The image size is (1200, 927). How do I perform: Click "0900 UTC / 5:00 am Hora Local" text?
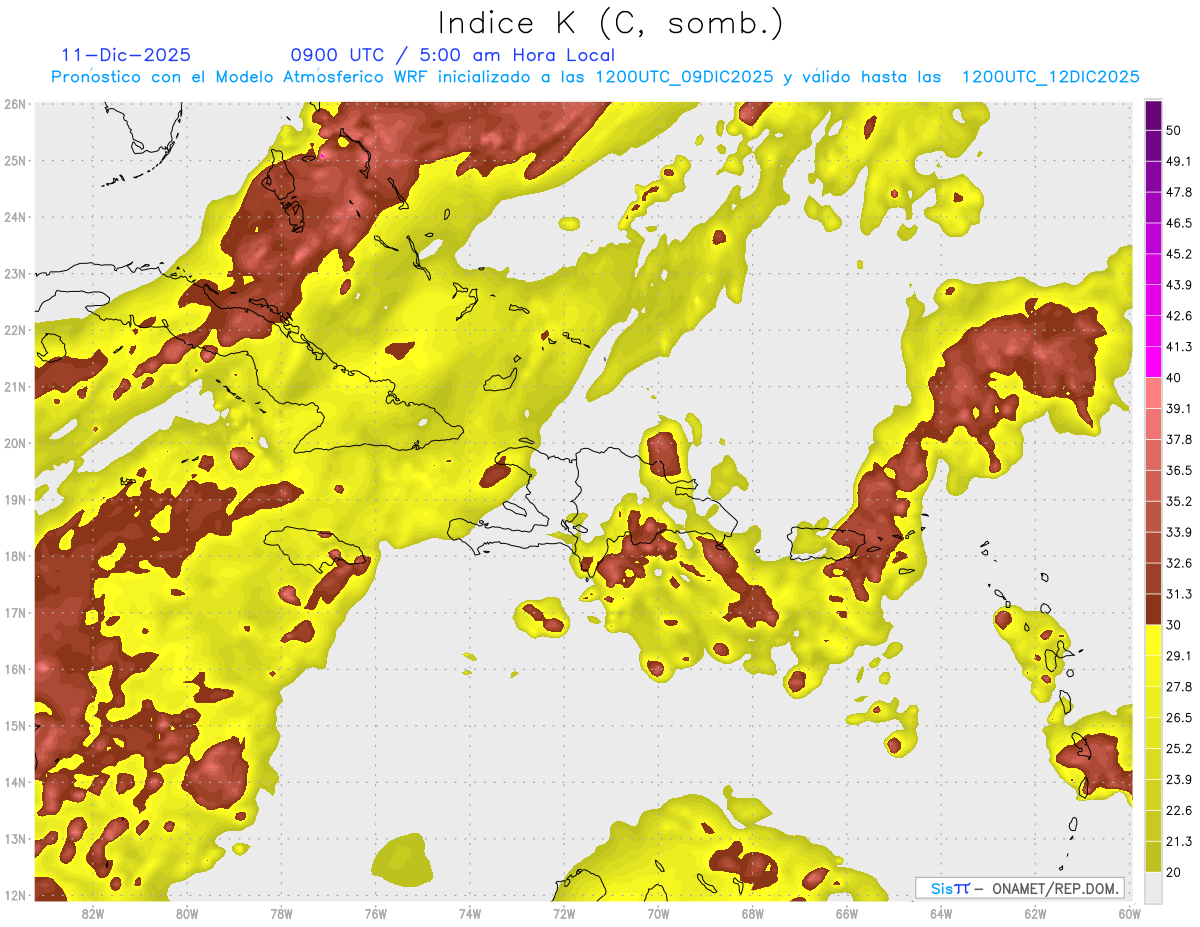point(452,55)
